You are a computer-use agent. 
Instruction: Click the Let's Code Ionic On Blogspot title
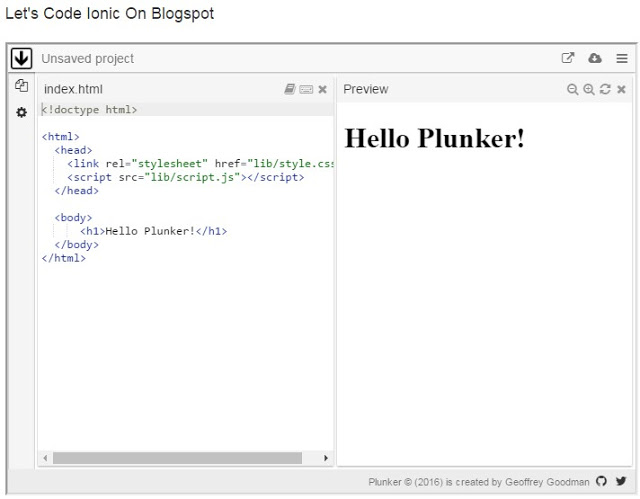(x=109, y=13)
